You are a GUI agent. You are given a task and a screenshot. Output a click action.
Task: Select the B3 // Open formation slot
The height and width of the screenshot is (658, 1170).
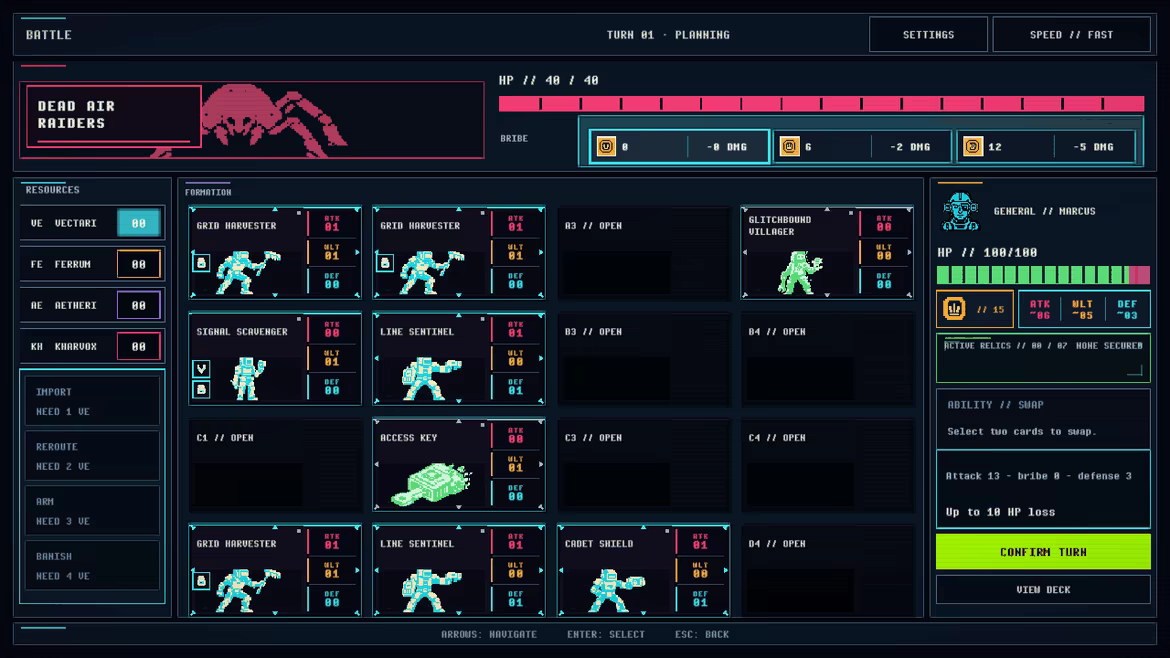coord(643,359)
